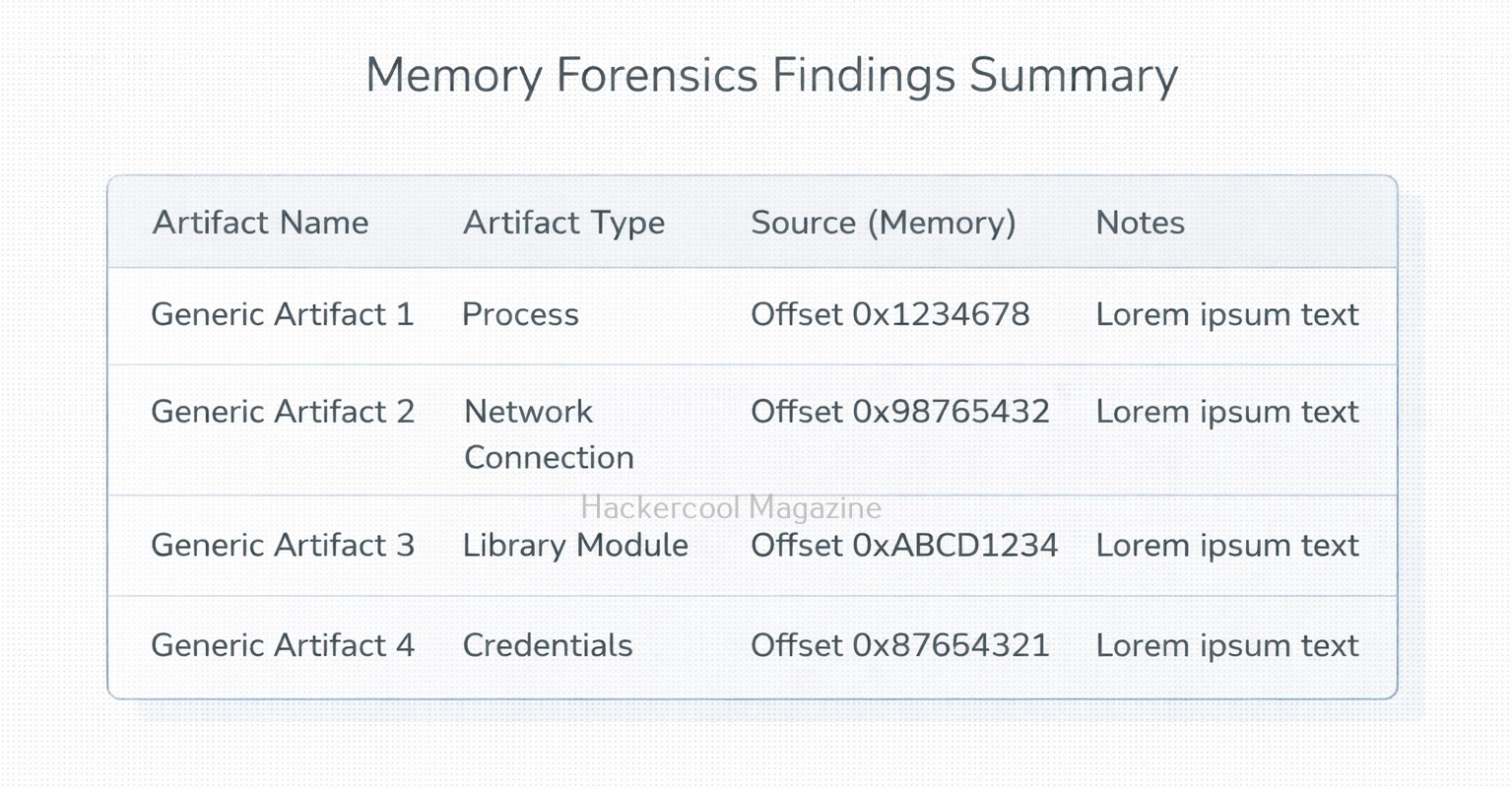Click the Network Connection type cell
This screenshot has width=1512, height=789.
pyautogui.click(x=549, y=434)
